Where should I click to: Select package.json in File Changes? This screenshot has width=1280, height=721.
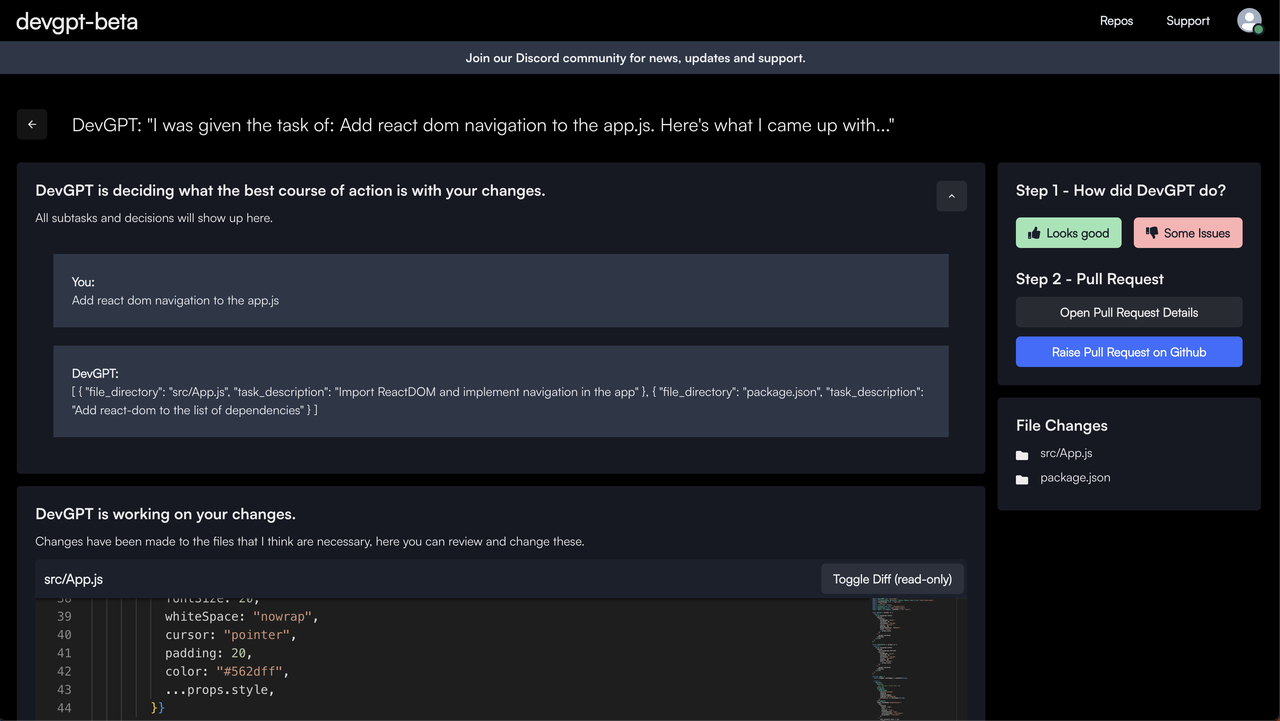[1075, 477]
